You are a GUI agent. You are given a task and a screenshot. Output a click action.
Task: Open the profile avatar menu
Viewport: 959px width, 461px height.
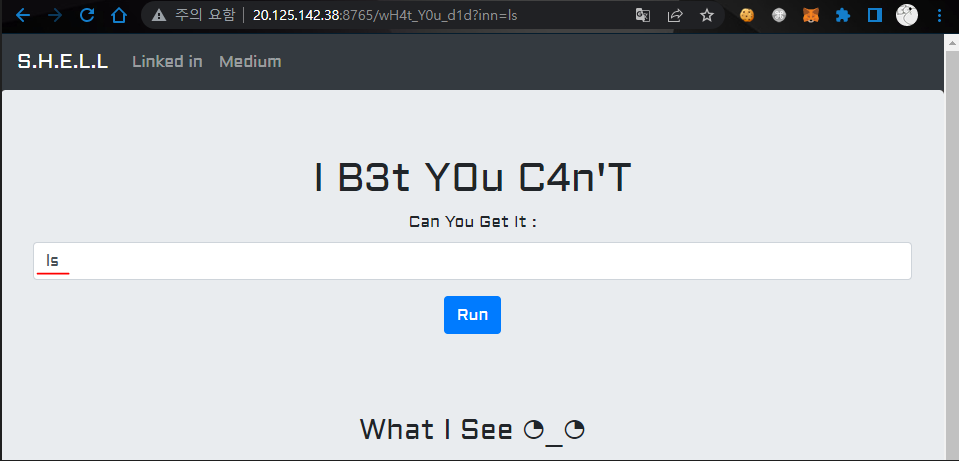click(907, 15)
